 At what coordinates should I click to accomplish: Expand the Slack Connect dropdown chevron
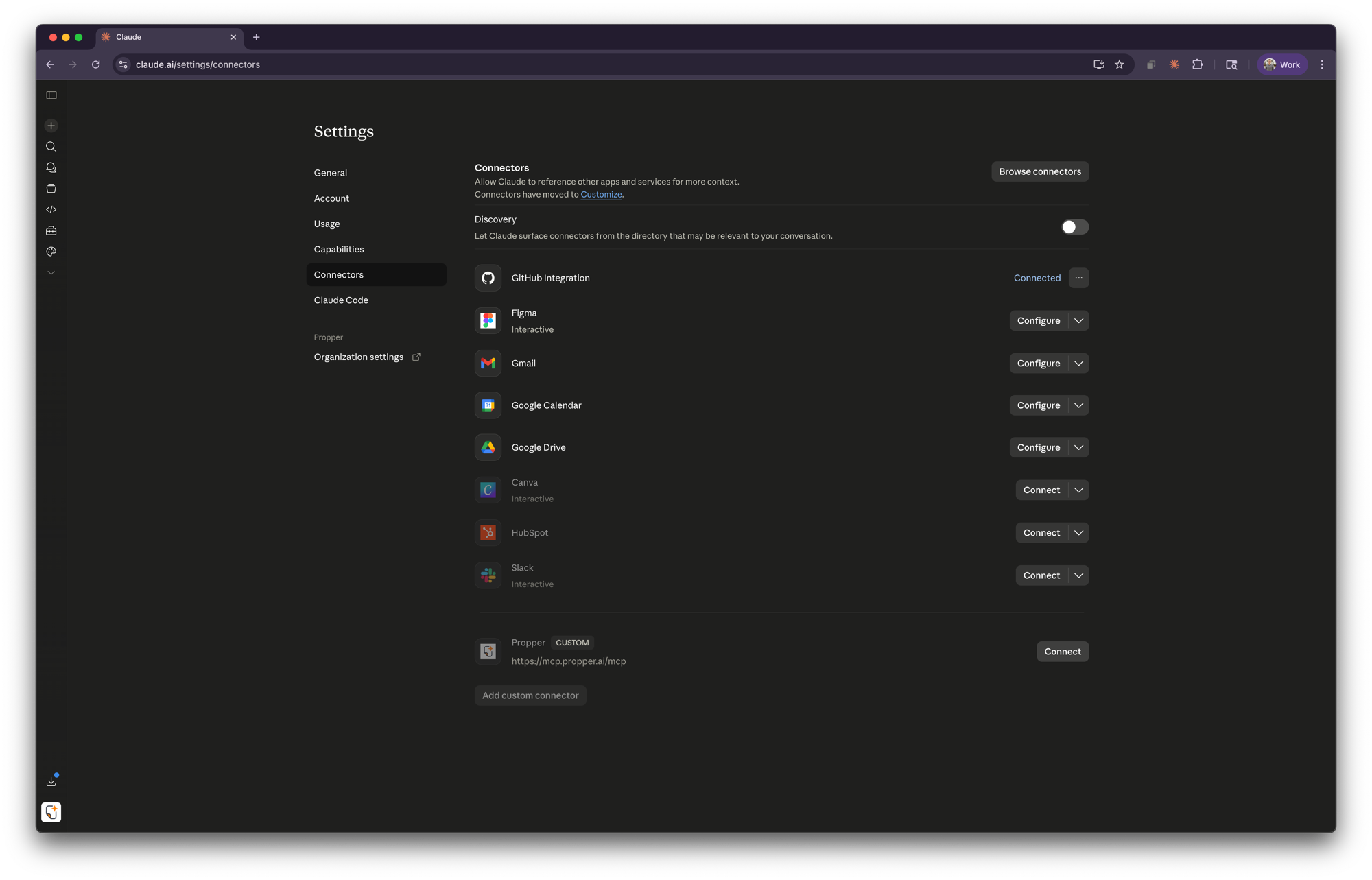(1078, 575)
